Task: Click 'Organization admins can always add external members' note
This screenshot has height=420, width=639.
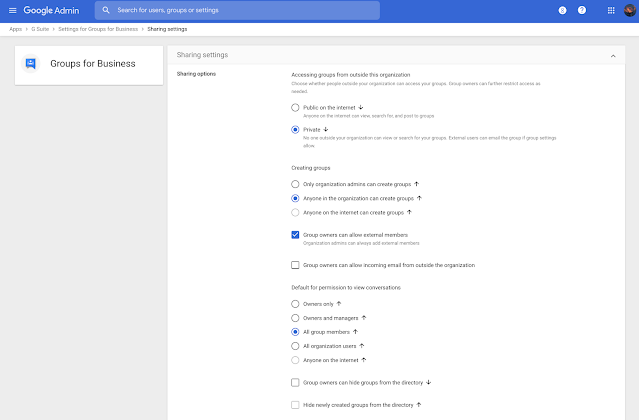Action: pos(361,243)
